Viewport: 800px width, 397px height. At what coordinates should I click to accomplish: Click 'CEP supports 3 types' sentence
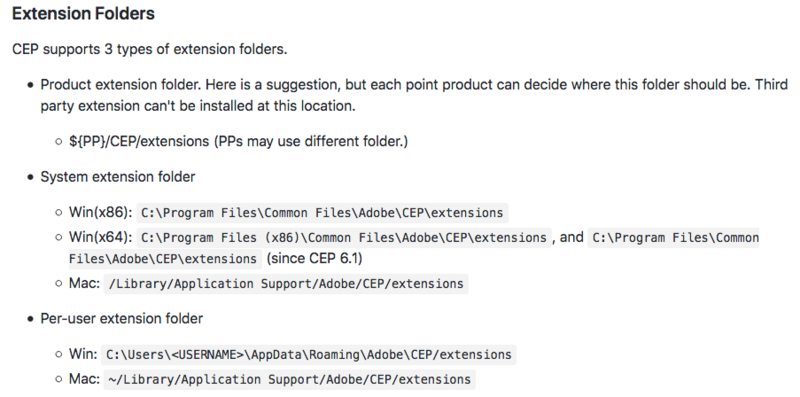click(149, 49)
